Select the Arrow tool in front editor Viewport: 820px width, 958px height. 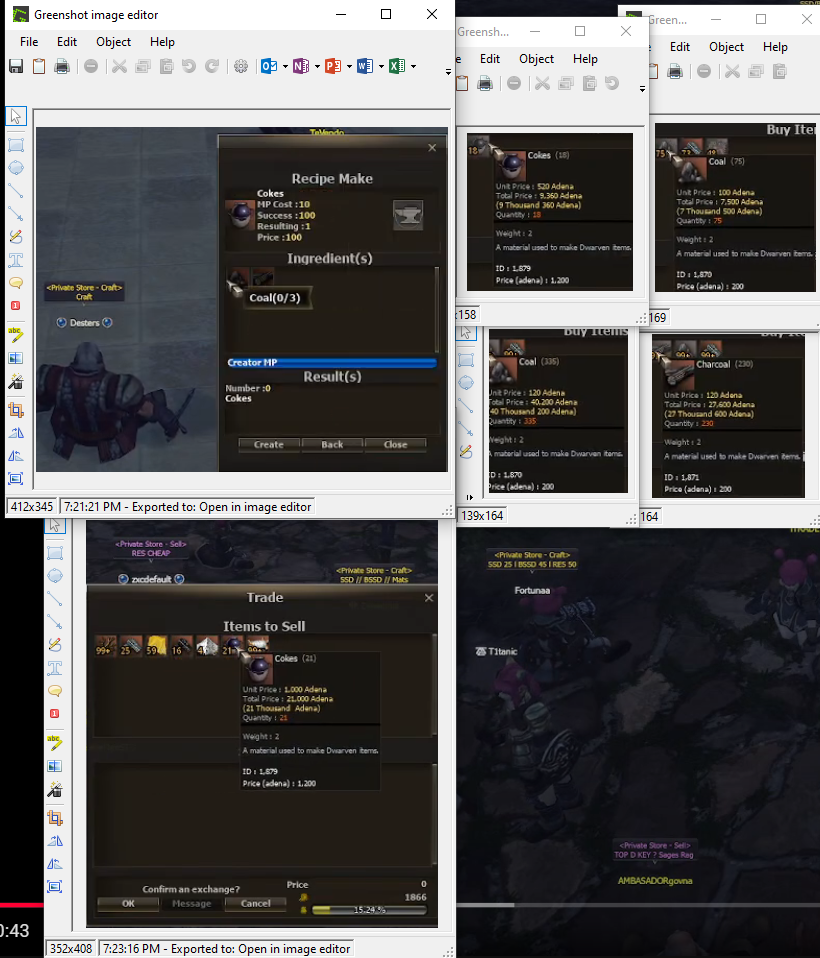16,213
